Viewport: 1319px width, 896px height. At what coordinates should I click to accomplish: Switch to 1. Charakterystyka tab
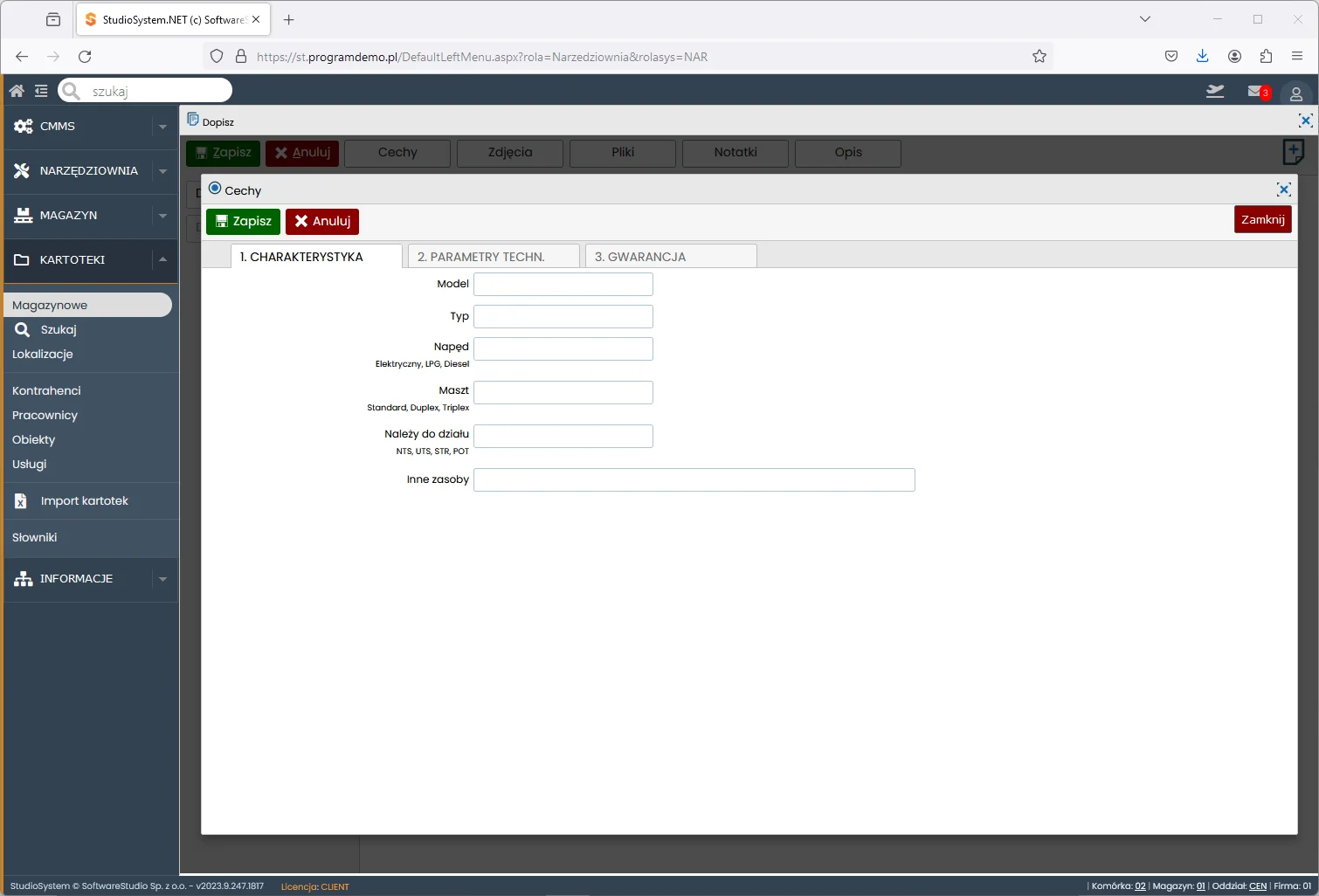316,257
